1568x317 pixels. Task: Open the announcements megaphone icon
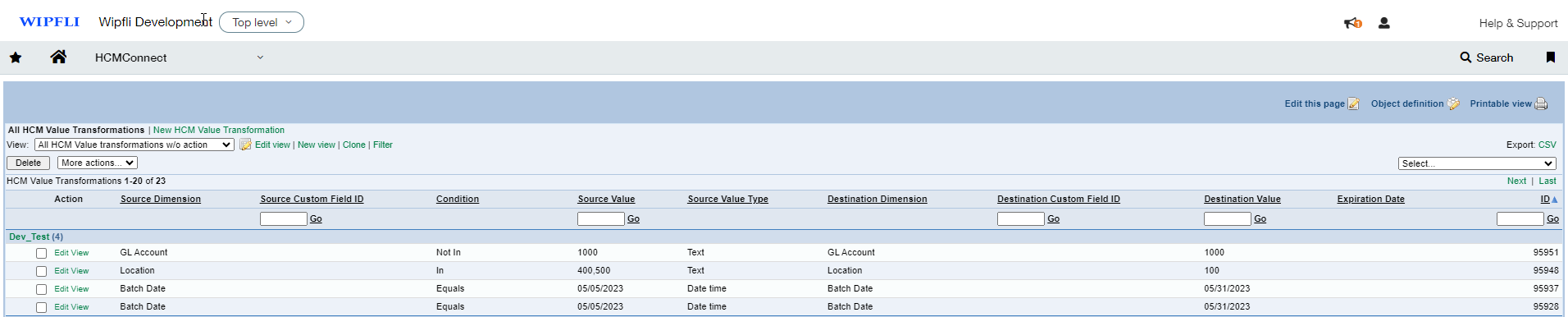tap(1352, 23)
